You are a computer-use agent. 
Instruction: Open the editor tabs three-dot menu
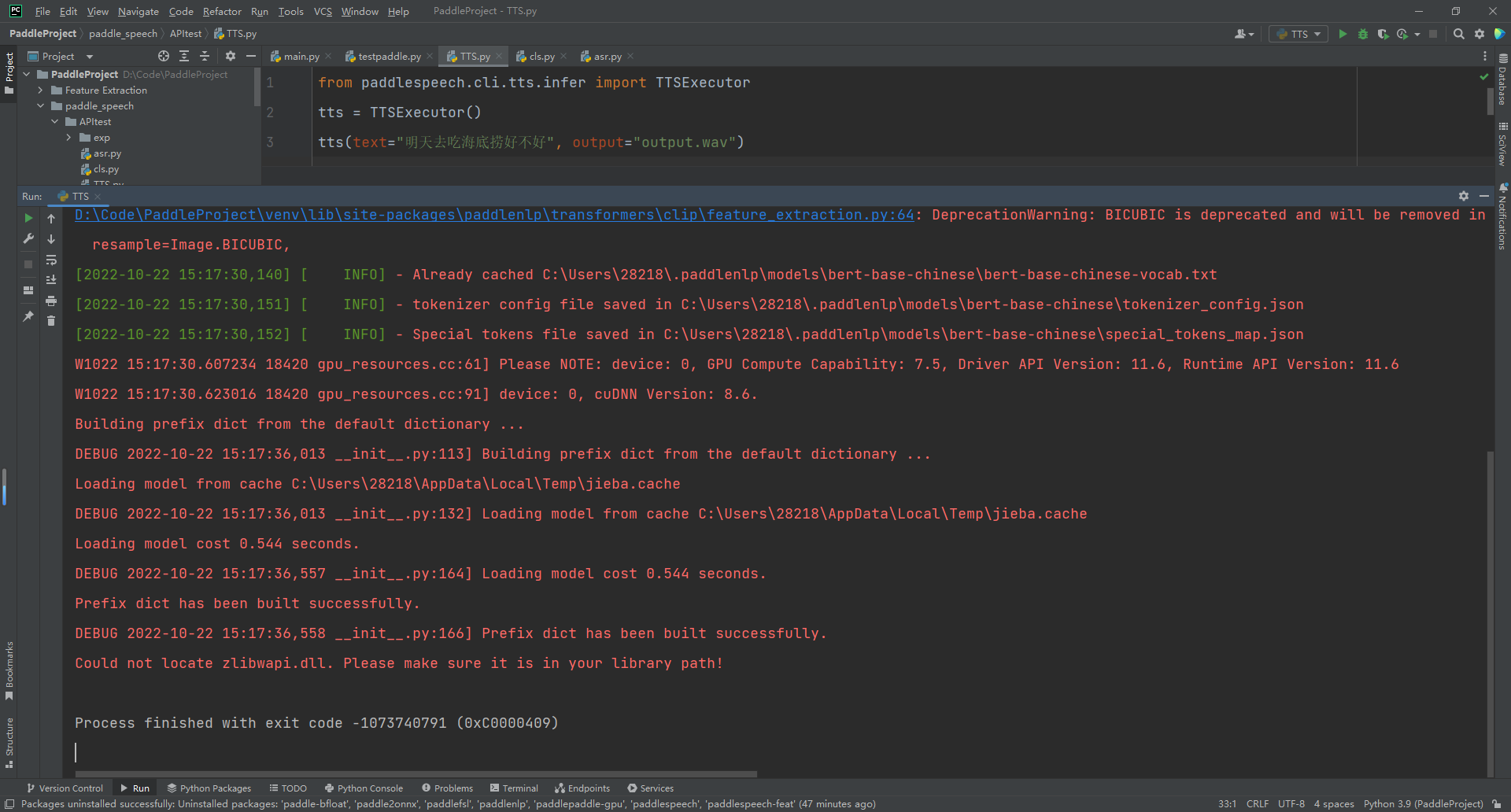[1485, 56]
